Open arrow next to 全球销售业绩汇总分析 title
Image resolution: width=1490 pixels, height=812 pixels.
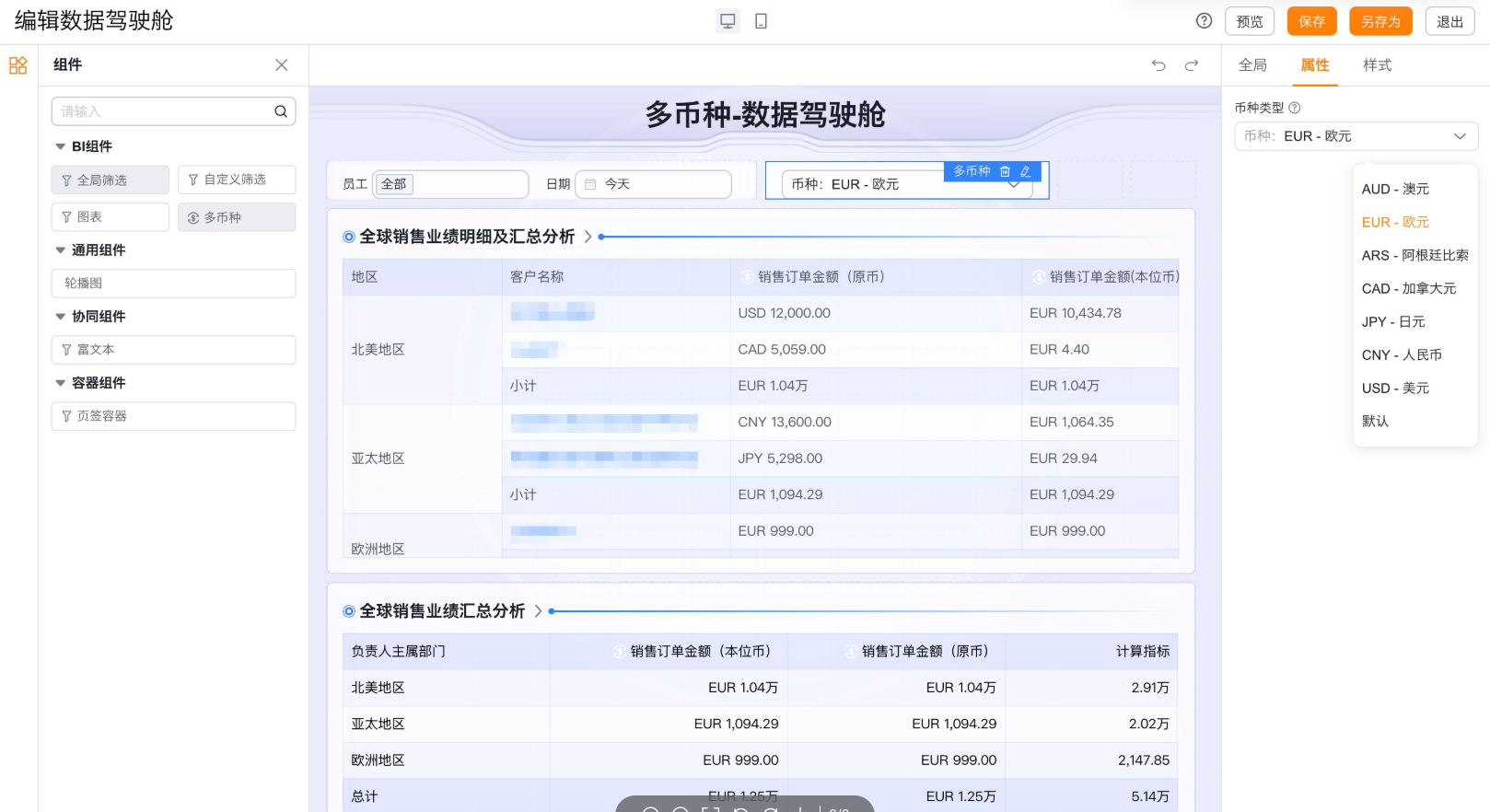point(538,611)
